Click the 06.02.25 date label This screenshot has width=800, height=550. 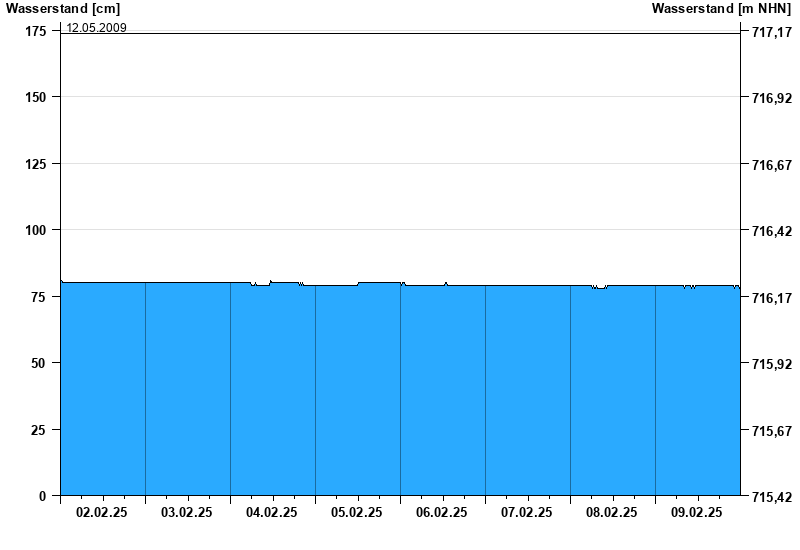pyautogui.click(x=442, y=513)
